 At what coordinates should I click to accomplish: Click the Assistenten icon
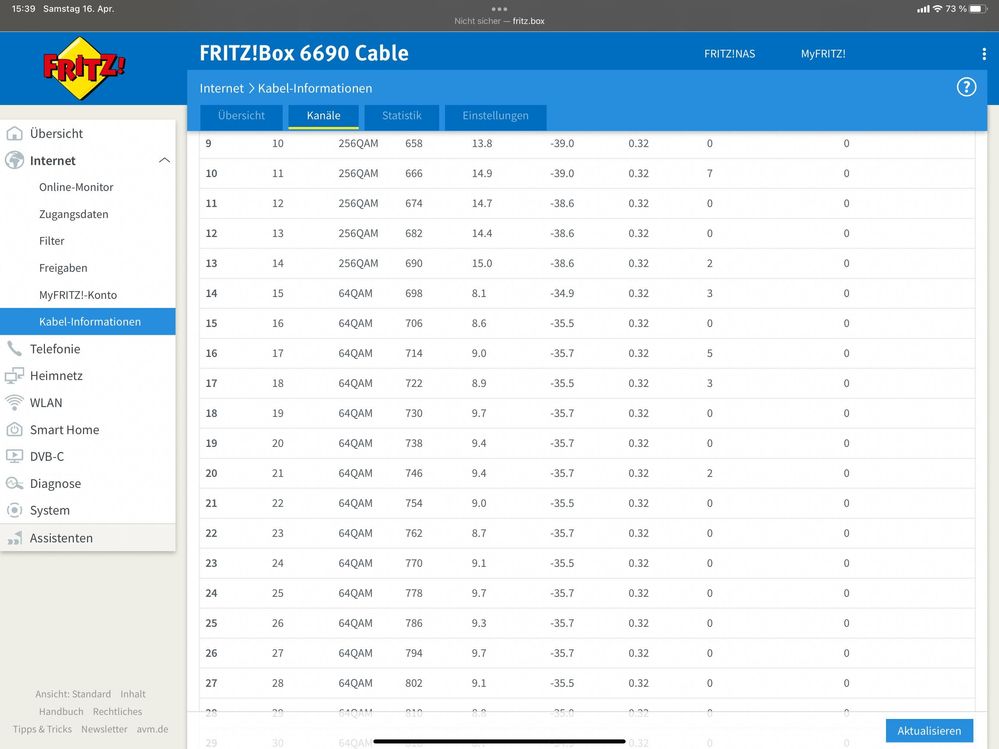pos(14,538)
